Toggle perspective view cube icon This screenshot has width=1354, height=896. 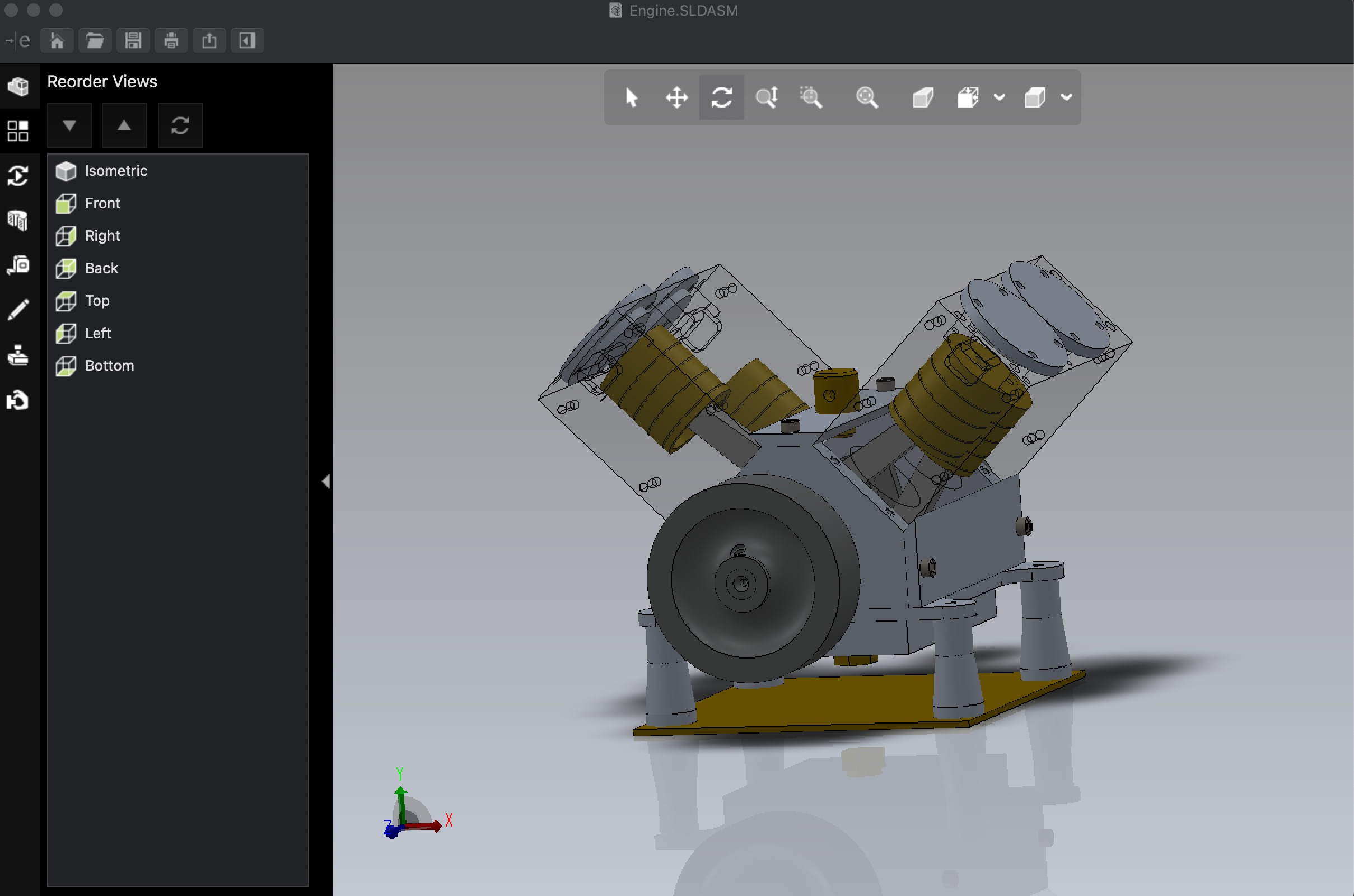pyautogui.click(x=923, y=97)
